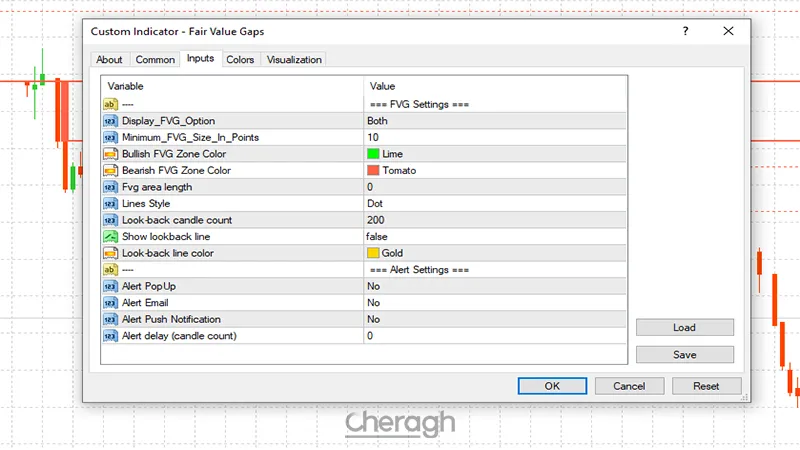Viewport: 800px width, 450px height.
Task: Click the icon beside Display_FVG_Option
Action: click(109, 121)
